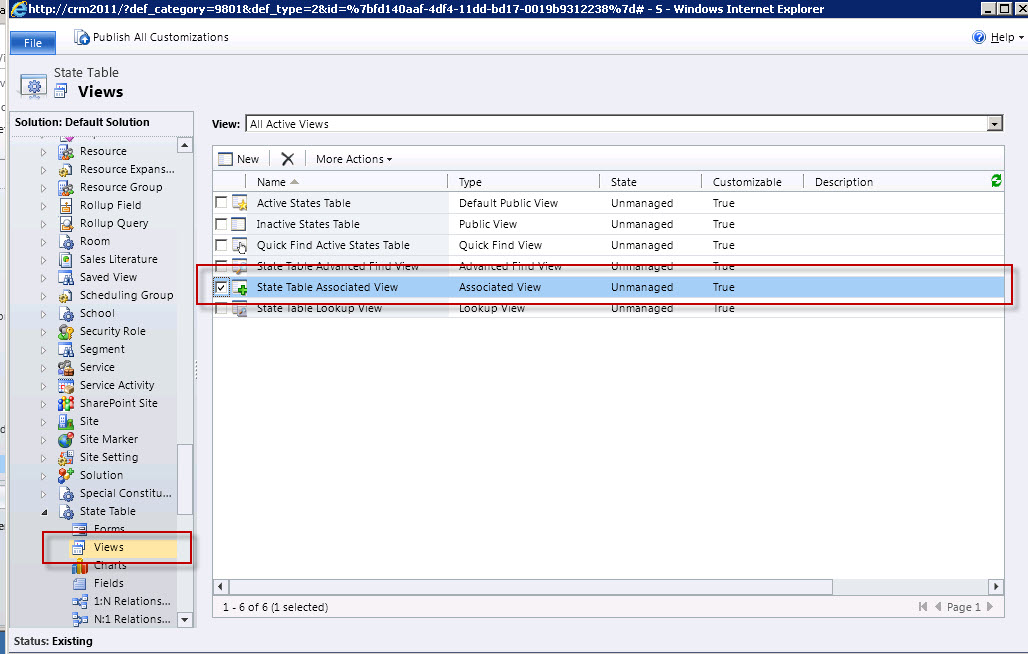Screen dimensions: 1028x654
Task: Click the Site Marker globe icon
Action: coord(66,440)
